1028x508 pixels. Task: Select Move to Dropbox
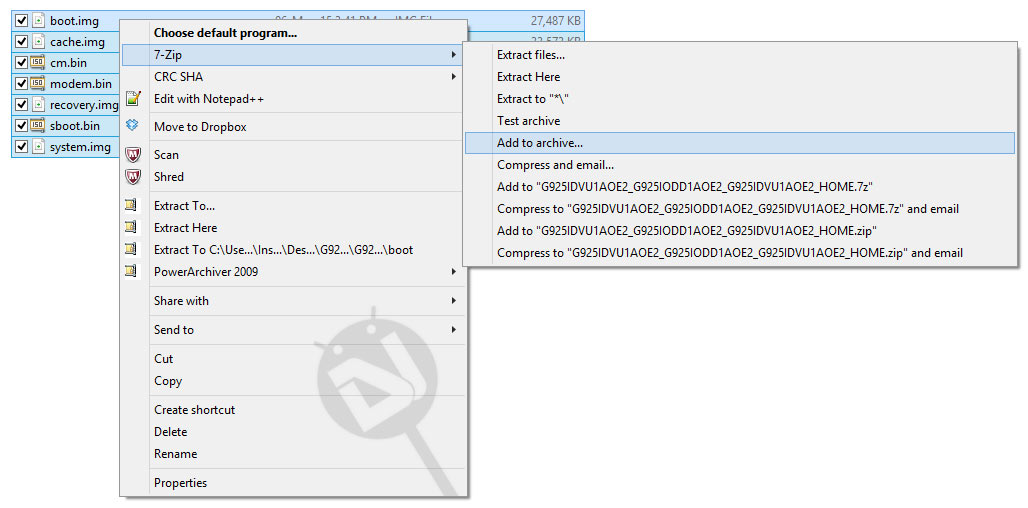coord(200,127)
